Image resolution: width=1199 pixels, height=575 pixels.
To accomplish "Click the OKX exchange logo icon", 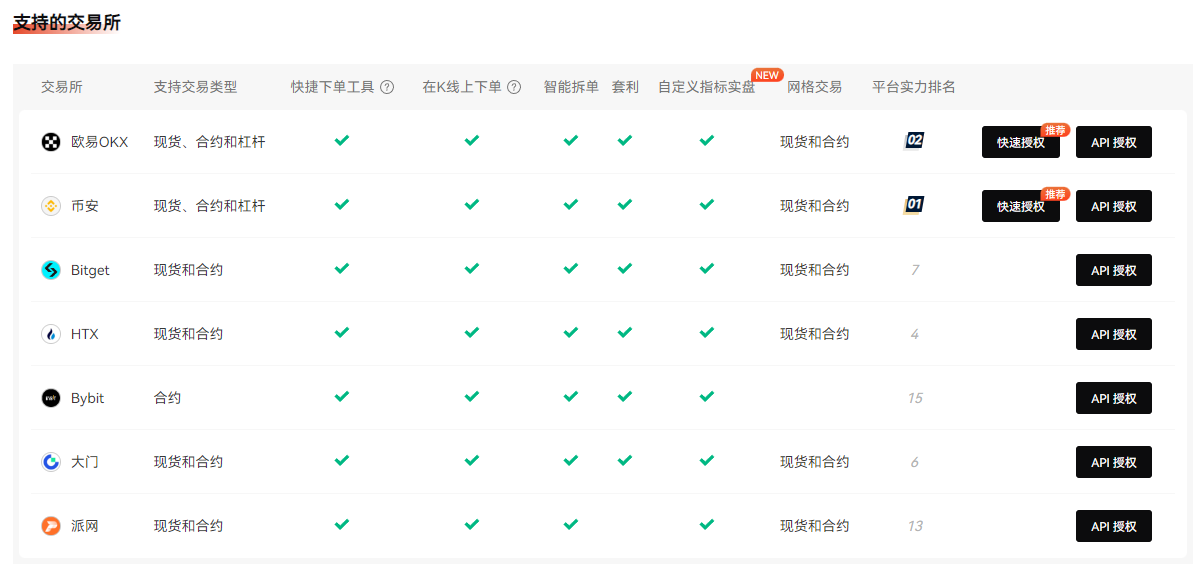I will click(50, 141).
